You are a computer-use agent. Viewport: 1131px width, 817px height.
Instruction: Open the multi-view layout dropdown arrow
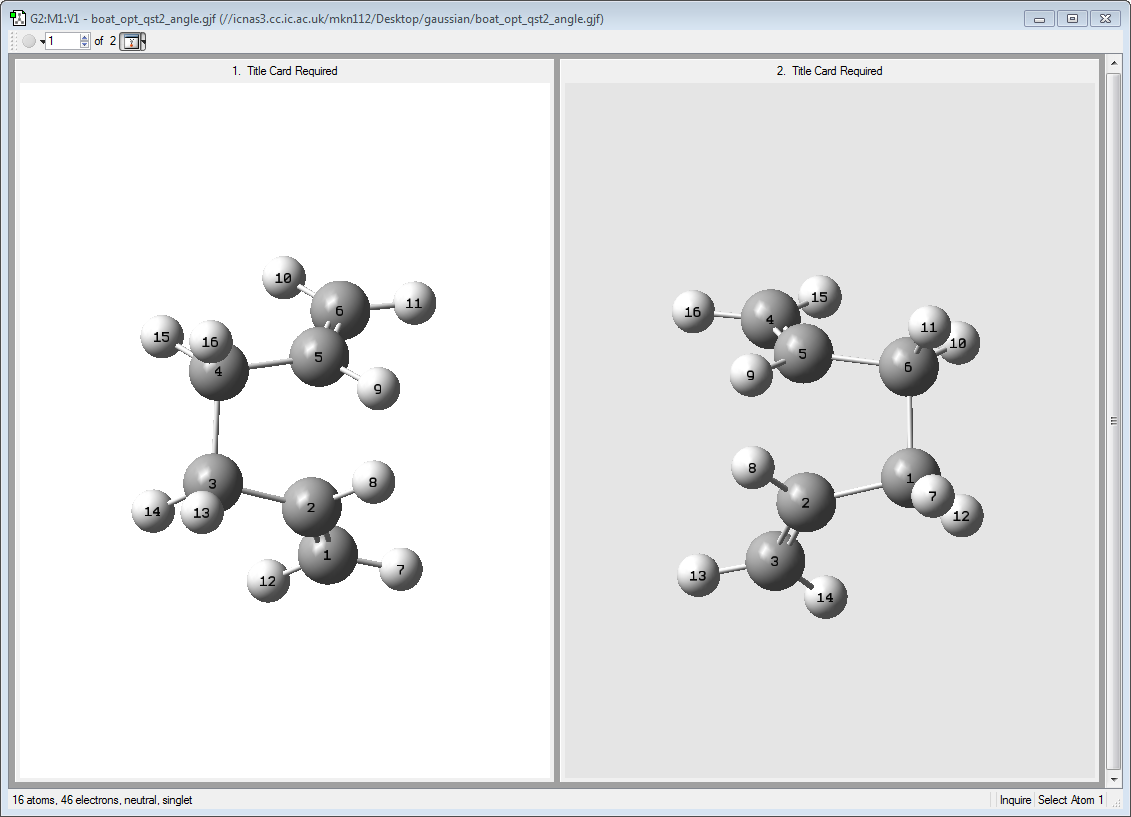144,42
